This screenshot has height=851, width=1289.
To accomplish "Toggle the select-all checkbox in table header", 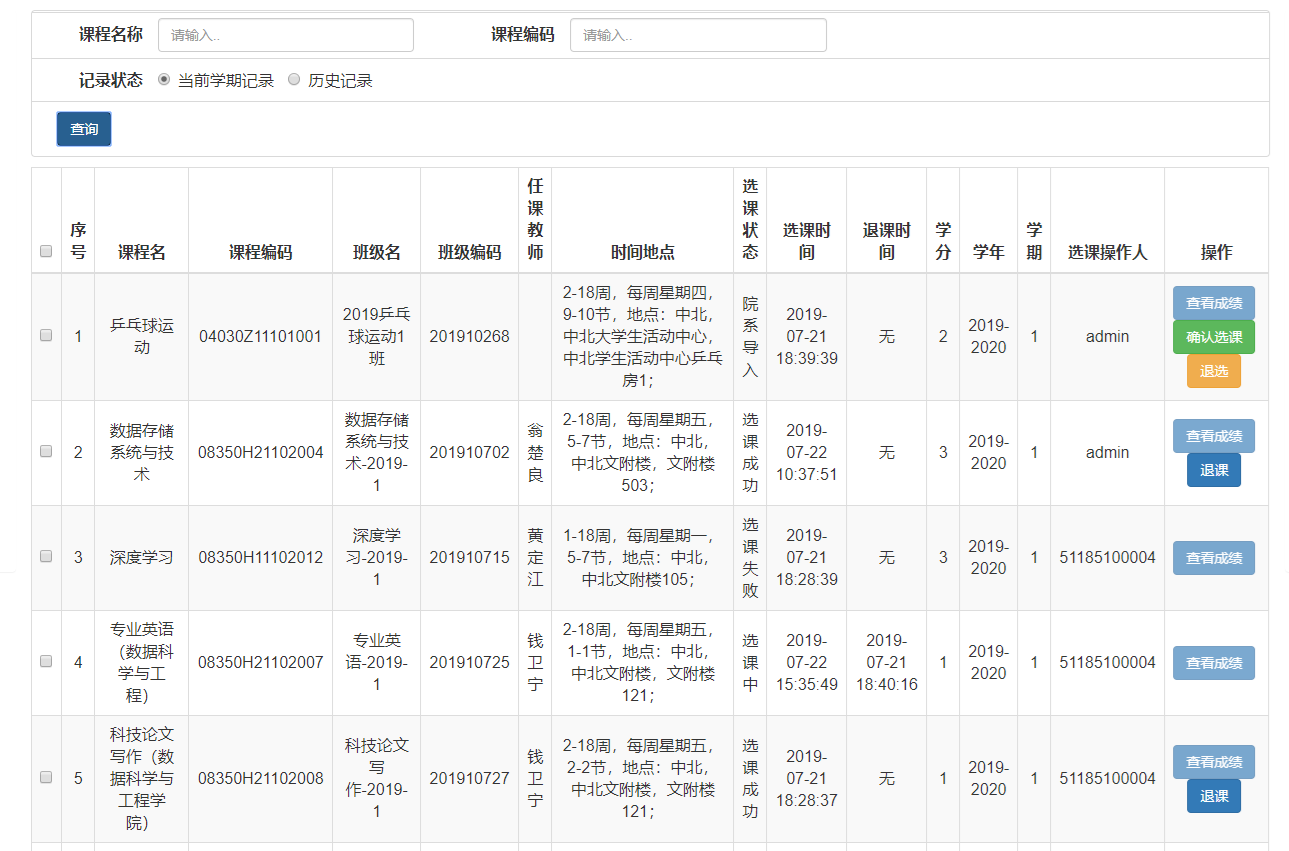I will 46,252.
